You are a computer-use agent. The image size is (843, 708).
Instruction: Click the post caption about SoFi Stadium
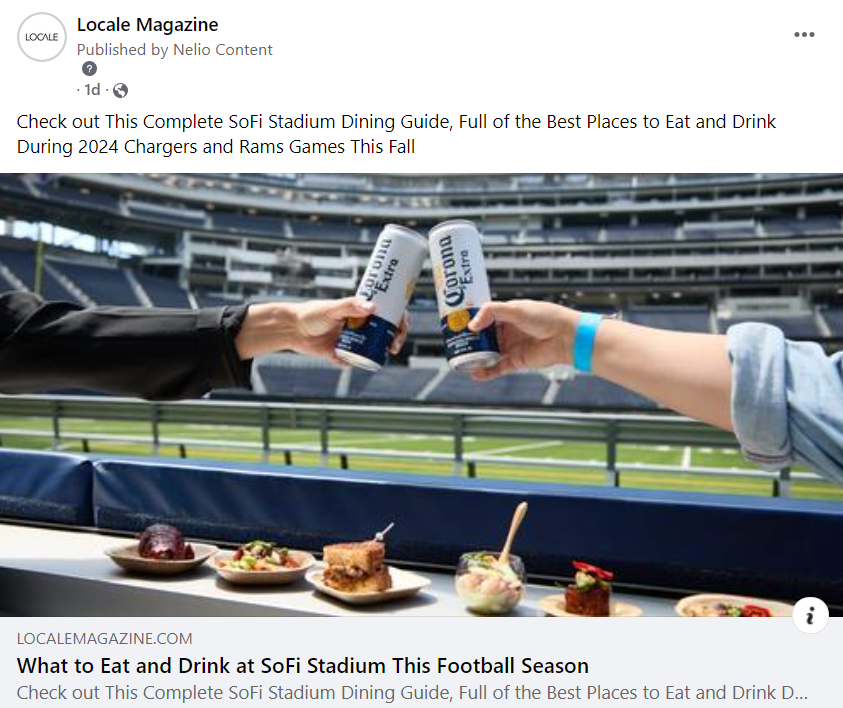396,134
